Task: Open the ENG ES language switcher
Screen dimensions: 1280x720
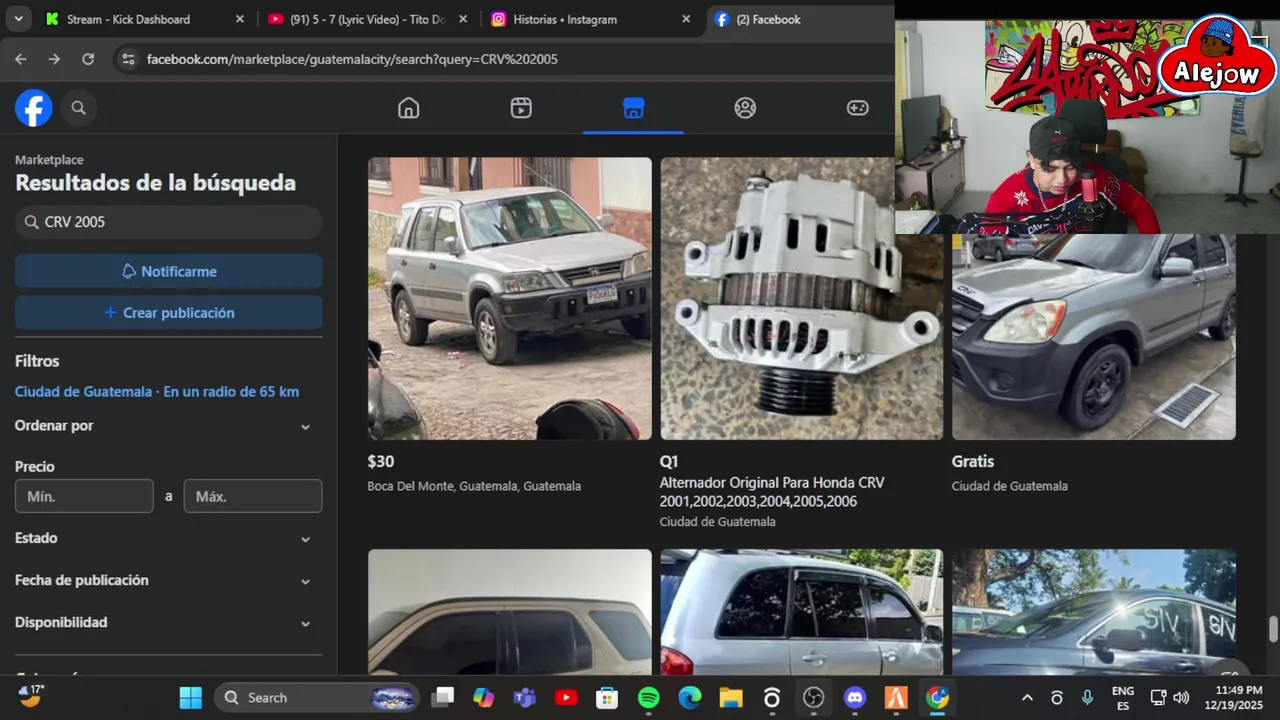Action: click(1123, 698)
